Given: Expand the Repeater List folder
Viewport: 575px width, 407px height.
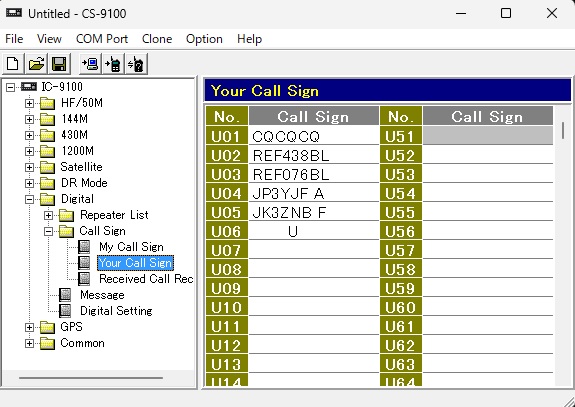Looking at the screenshot, I should 48,215.
